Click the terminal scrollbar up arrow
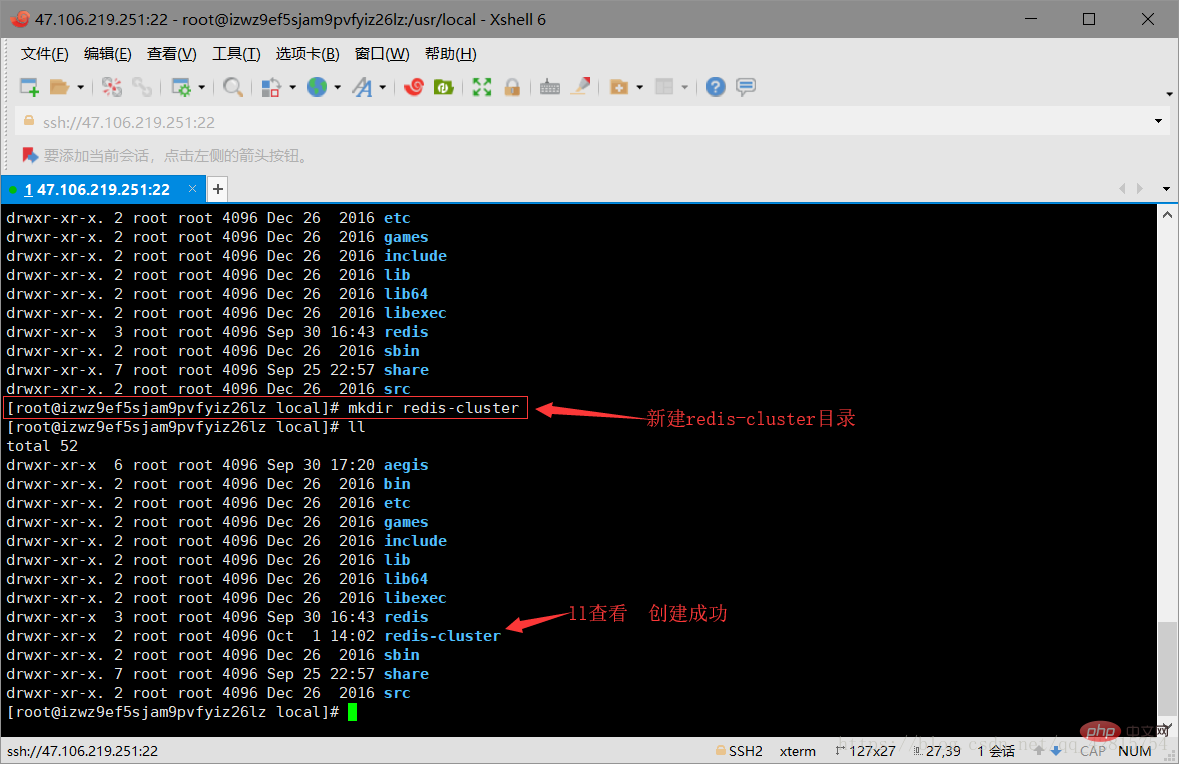Screen dimensions: 1179x764 click(1167, 215)
